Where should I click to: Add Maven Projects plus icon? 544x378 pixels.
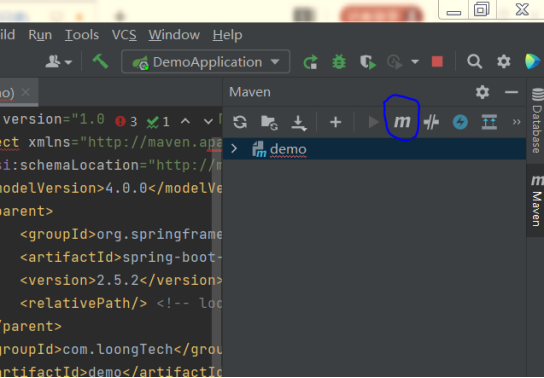pos(335,122)
